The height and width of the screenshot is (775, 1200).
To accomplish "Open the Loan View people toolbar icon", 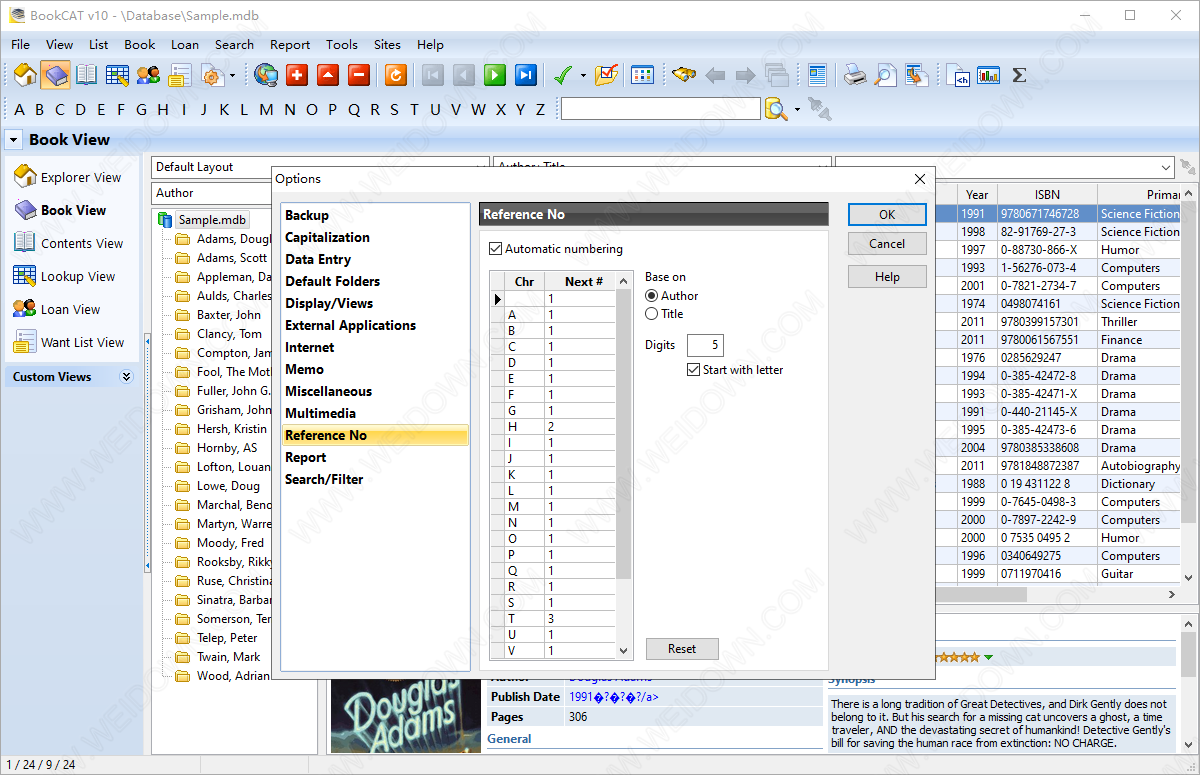I will (x=148, y=75).
